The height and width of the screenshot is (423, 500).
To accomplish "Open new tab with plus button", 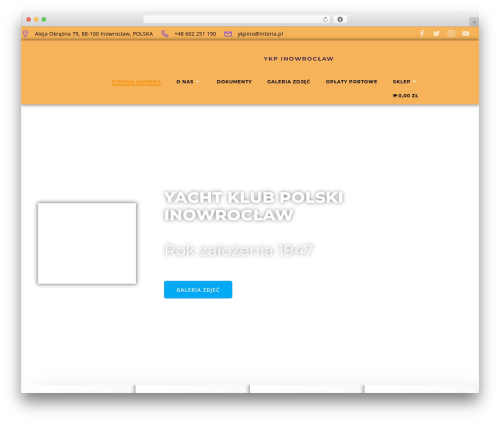I will click(474, 22).
